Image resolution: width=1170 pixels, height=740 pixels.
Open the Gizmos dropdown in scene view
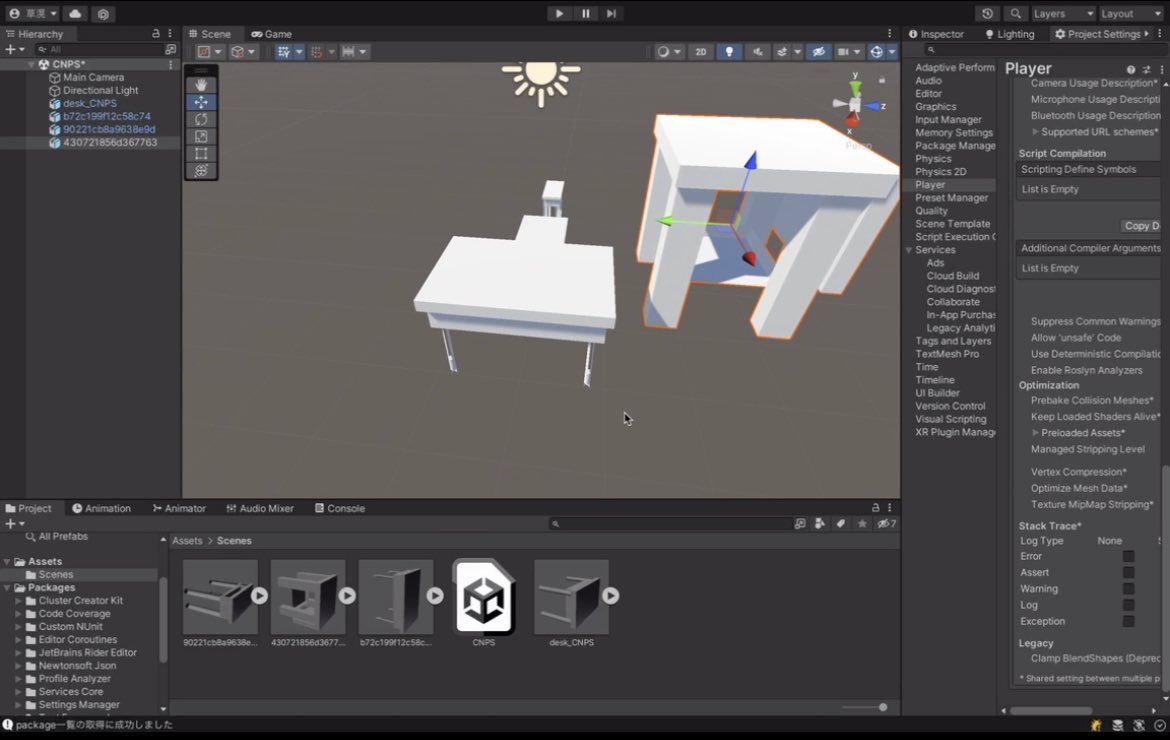click(x=892, y=51)
